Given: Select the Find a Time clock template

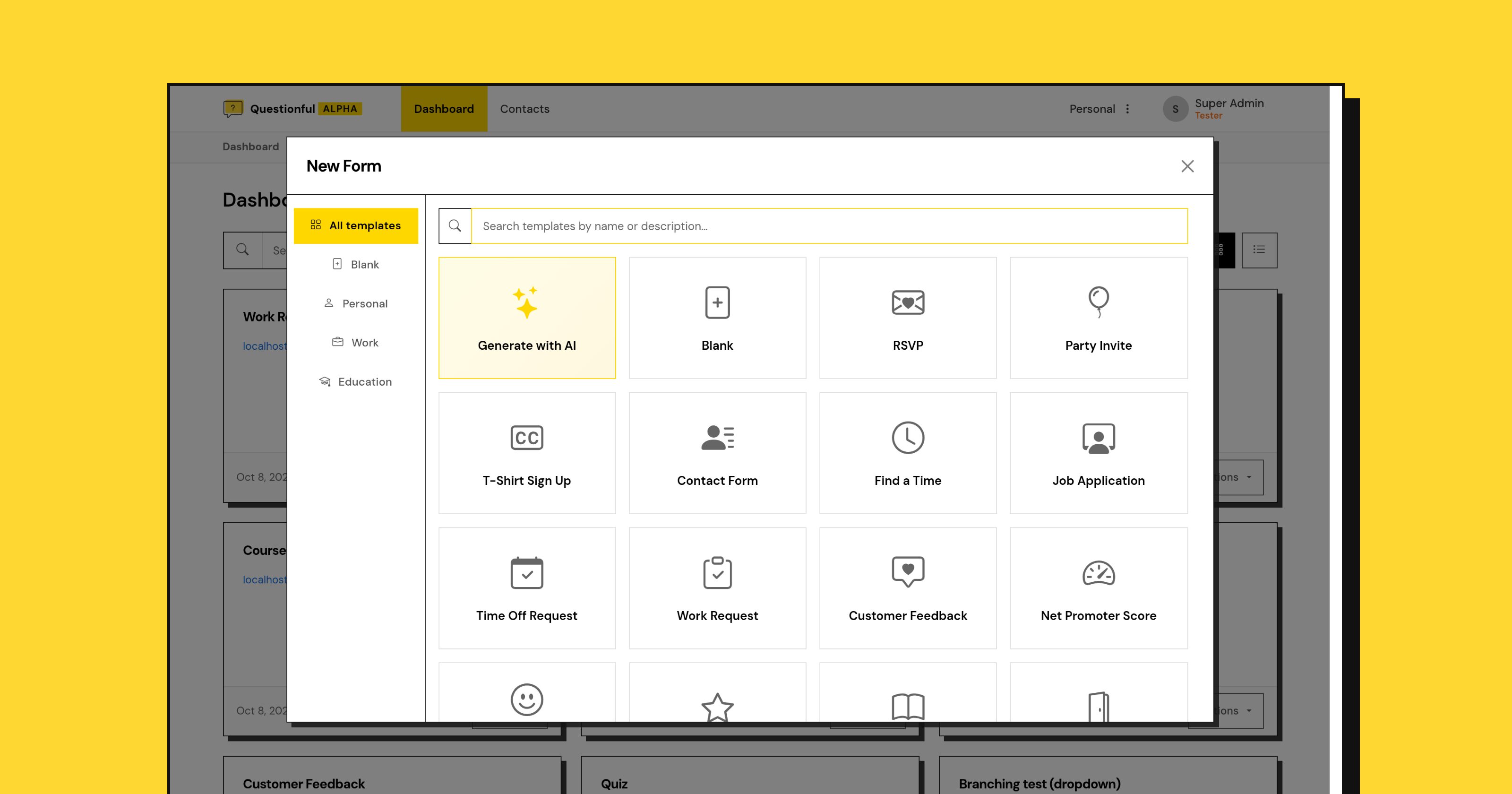Looking at the screenshot, I should click(907, 453).
